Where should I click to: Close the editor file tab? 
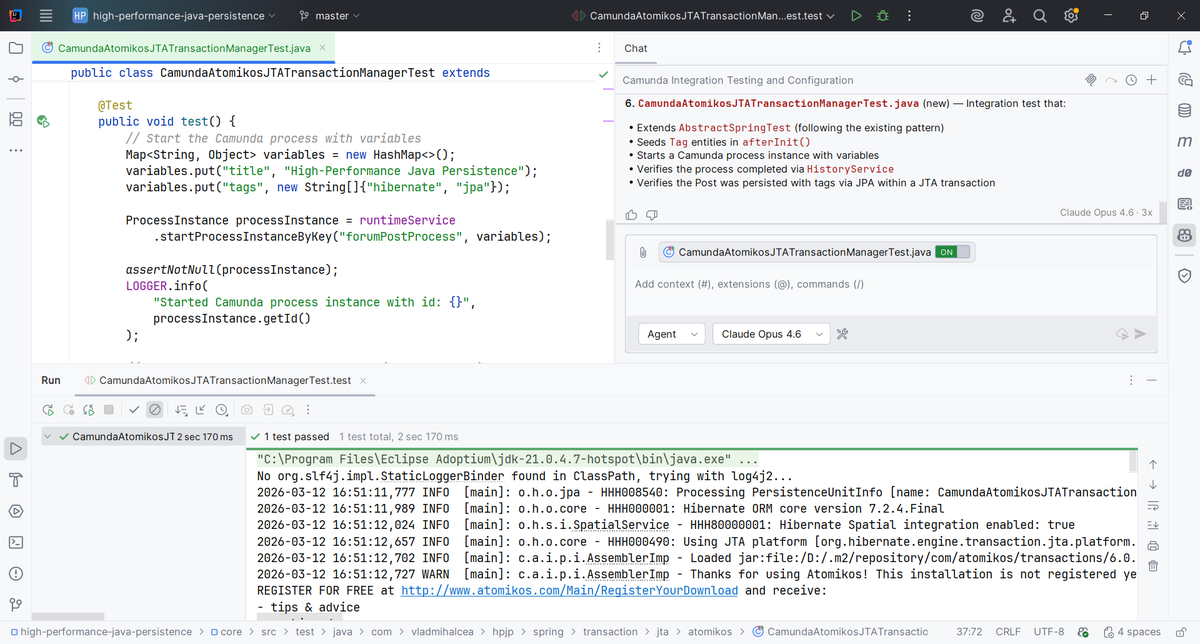(x=323, y=48)
